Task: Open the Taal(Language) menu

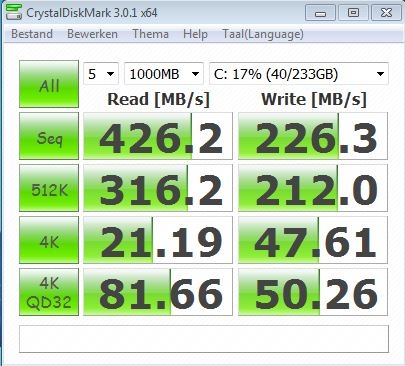Action: [x=263, y=34]
